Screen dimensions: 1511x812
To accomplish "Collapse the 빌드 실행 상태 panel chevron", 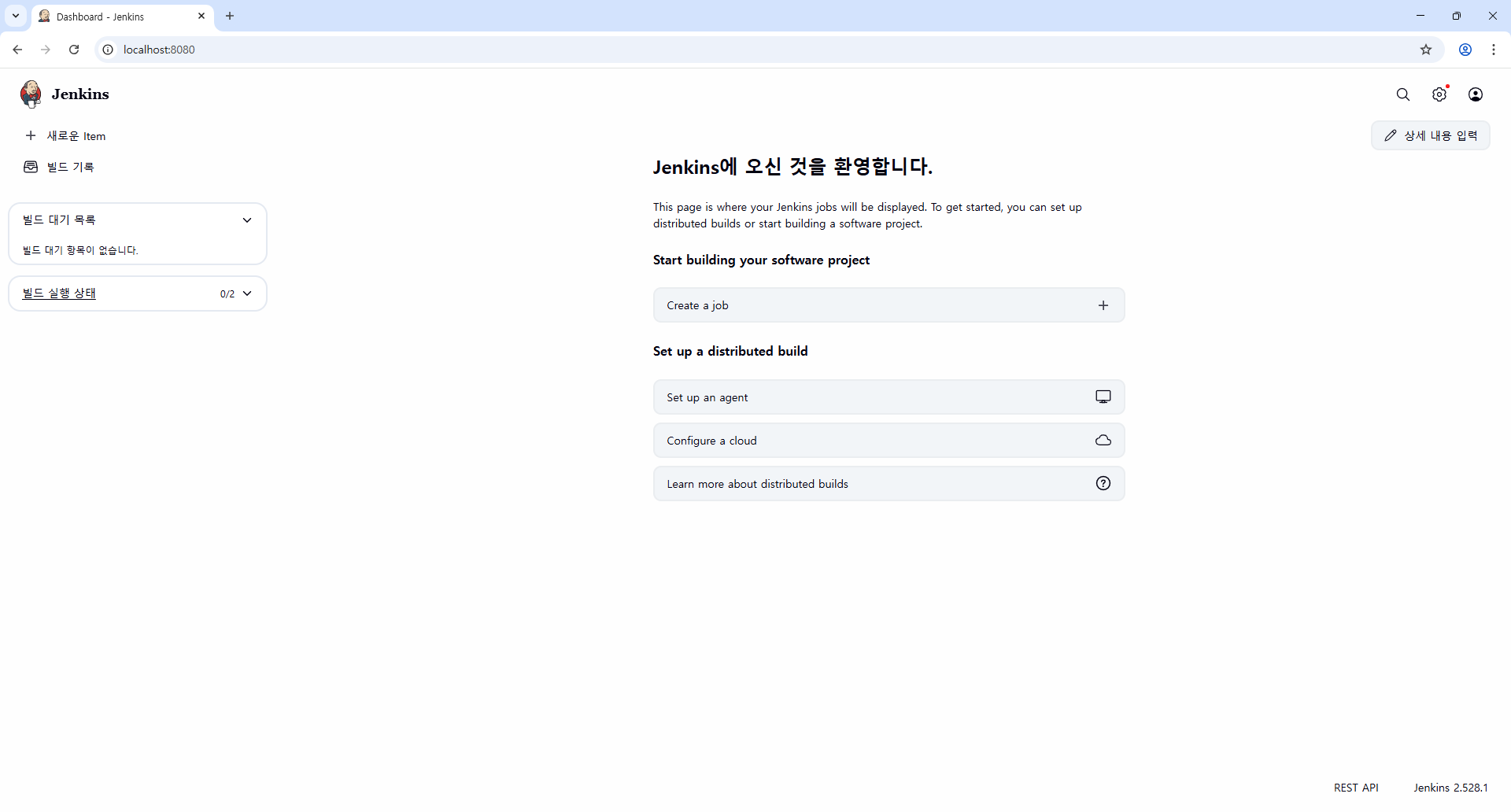I will pyautogui.click(x=247, y=293).
